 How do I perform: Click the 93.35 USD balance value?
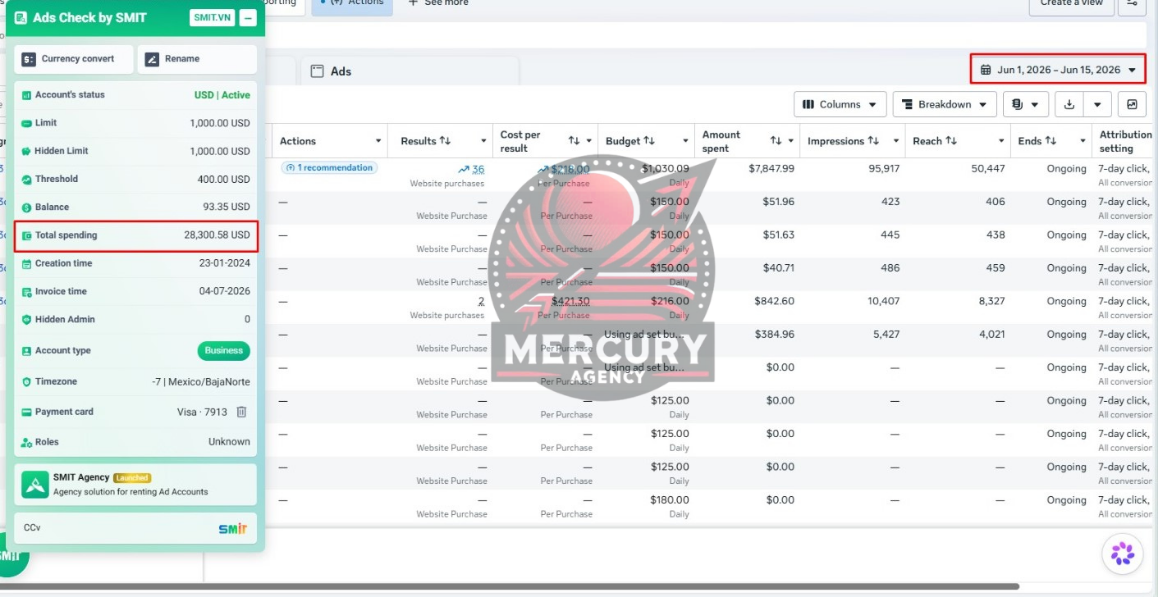click(227, 208)
